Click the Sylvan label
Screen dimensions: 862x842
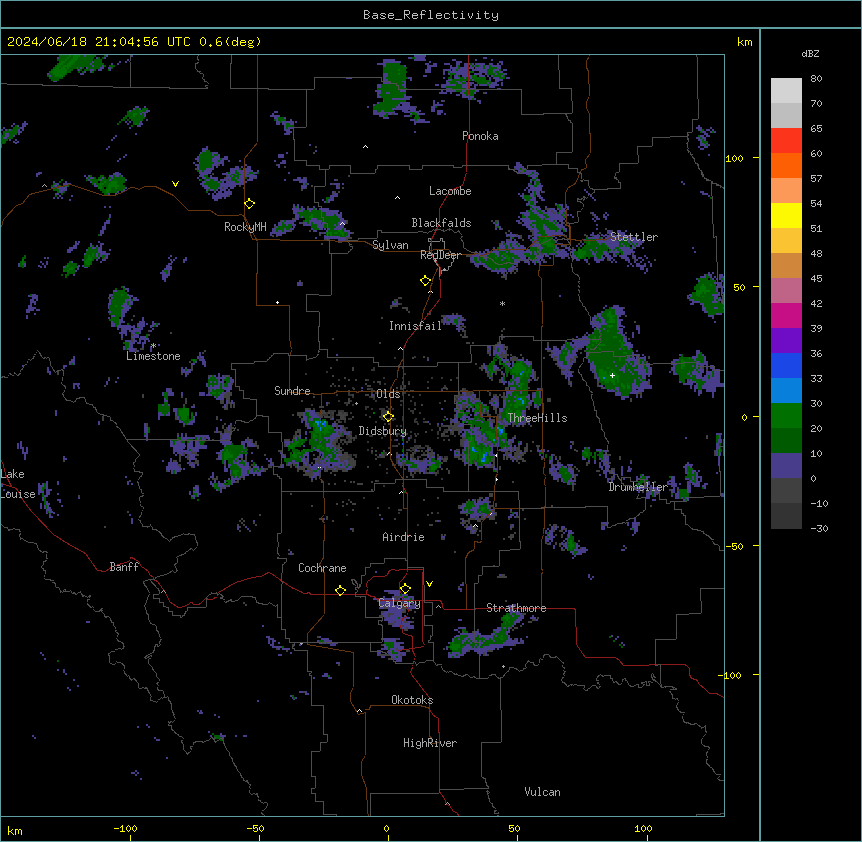coord(390,245)
